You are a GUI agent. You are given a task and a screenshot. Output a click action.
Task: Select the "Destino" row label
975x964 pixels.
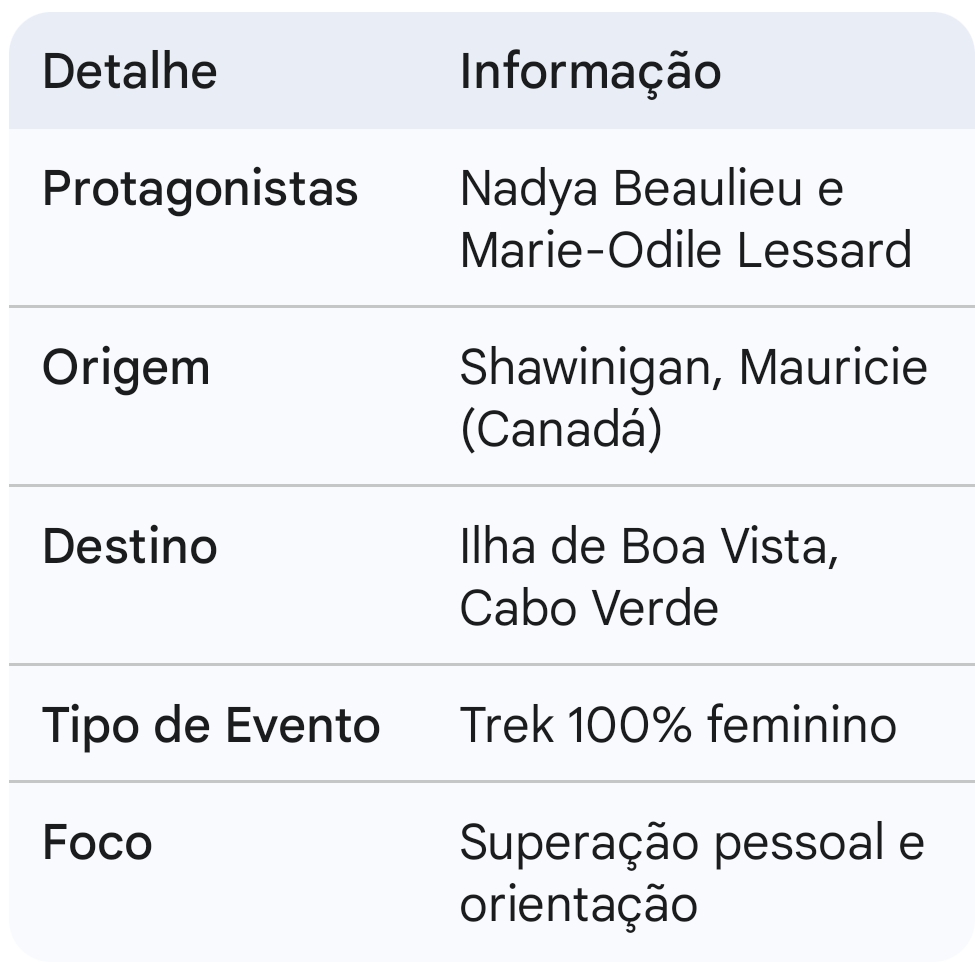[x=129, y=547]
